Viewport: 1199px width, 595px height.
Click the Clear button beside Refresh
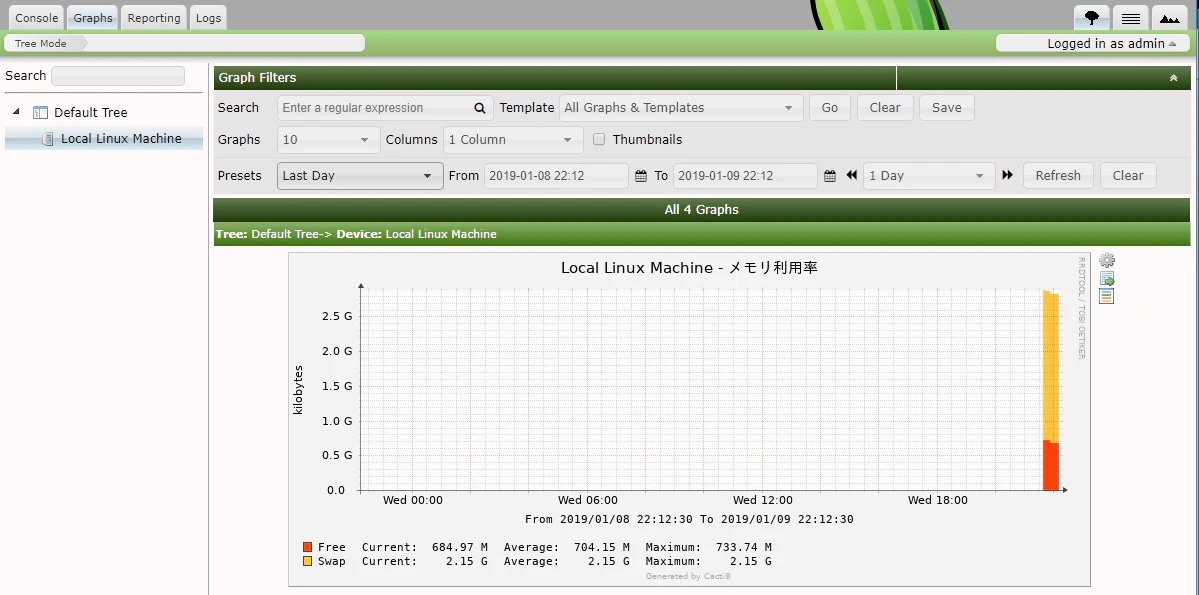click(1128, 176)
